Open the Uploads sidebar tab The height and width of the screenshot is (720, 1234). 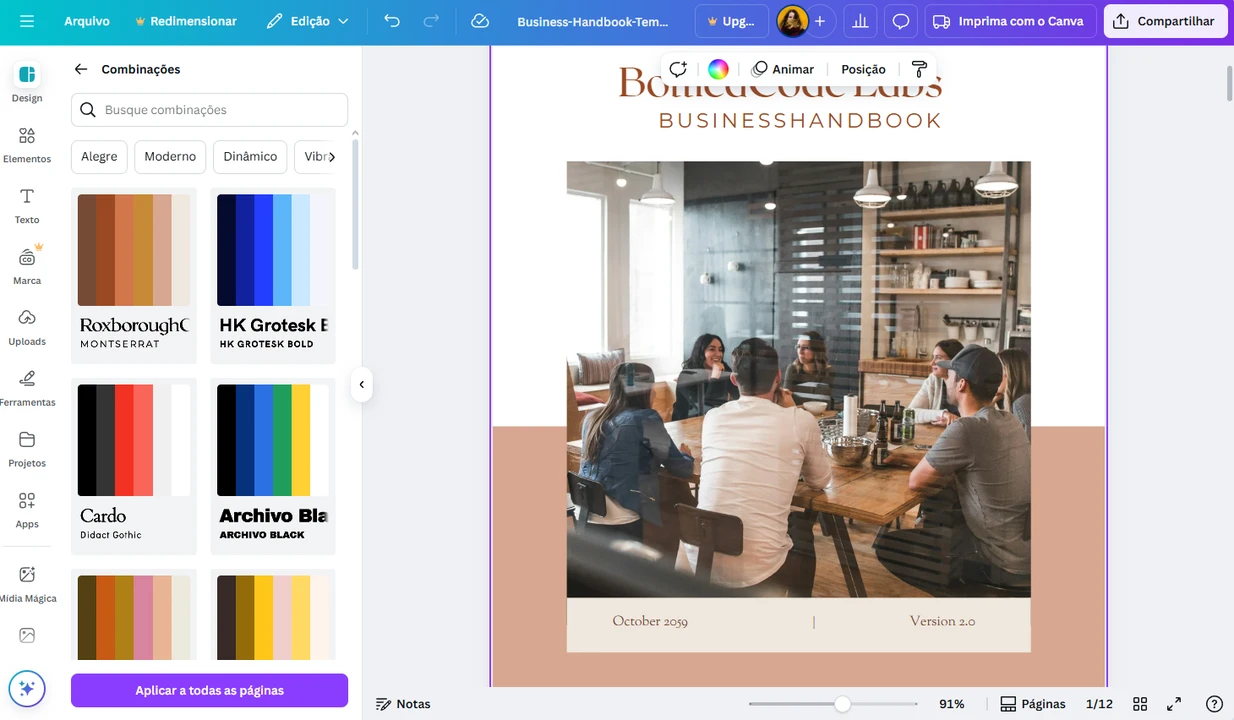[x=27, y=327]
